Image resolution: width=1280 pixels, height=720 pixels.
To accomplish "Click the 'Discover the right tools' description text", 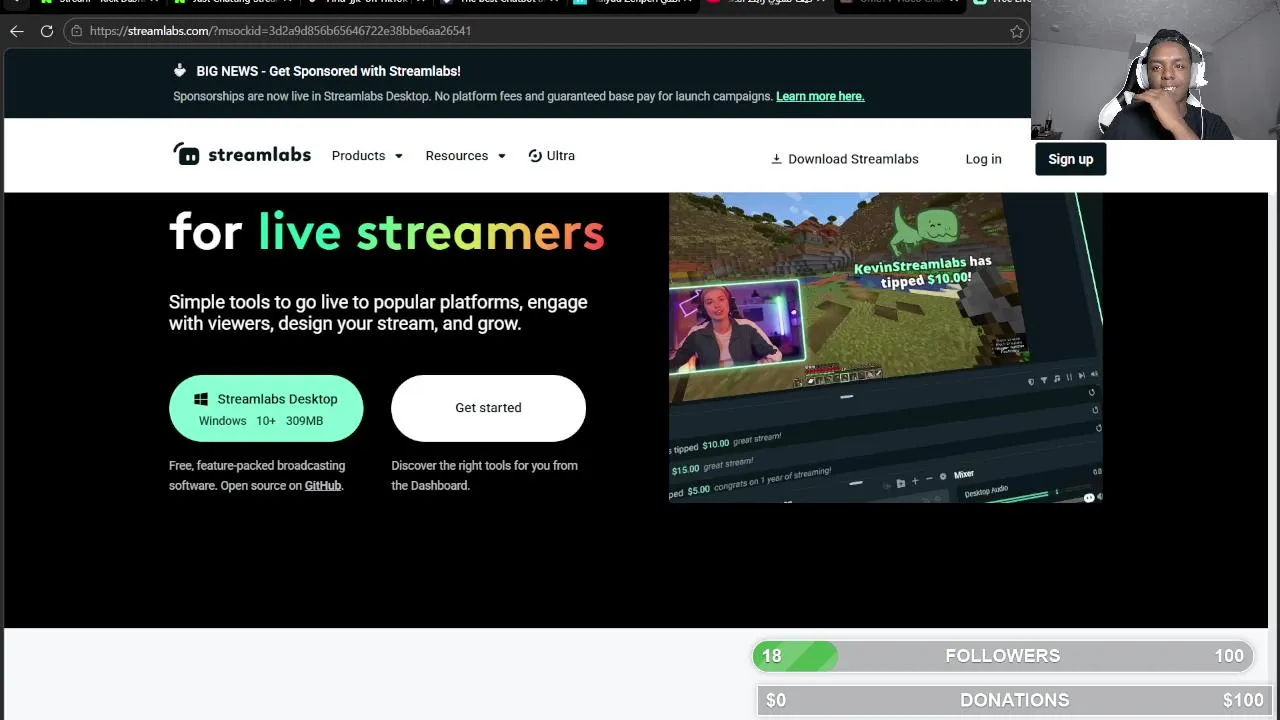I will click(484, 475).
